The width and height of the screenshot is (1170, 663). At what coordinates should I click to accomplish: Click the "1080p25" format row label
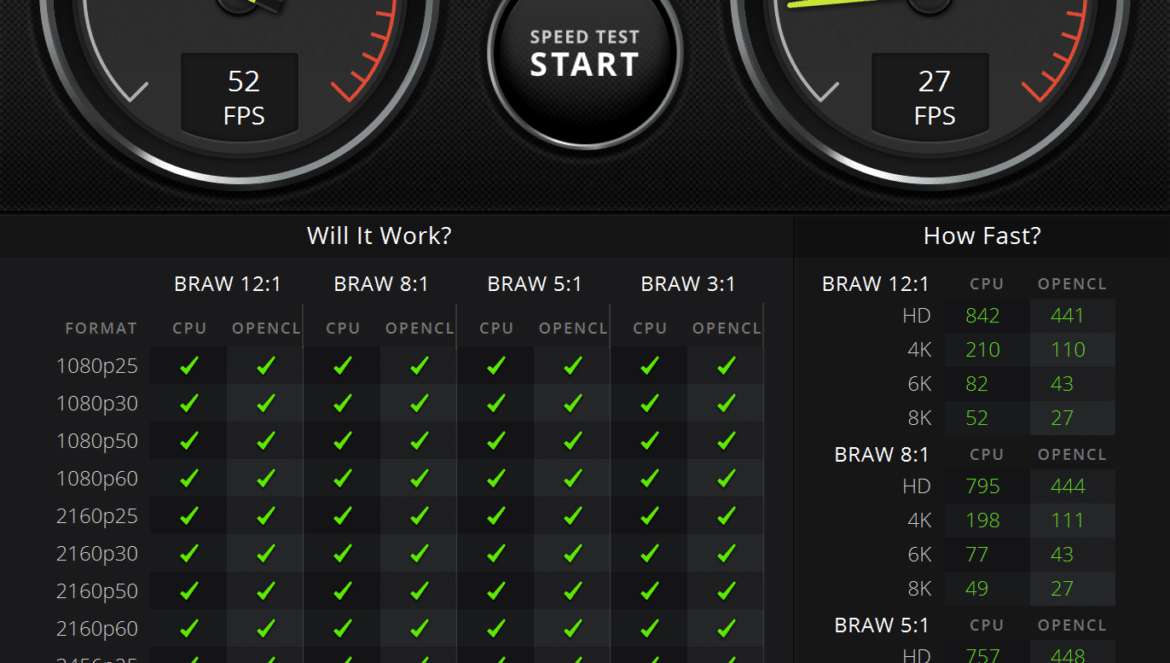click(x=97, y=365)
